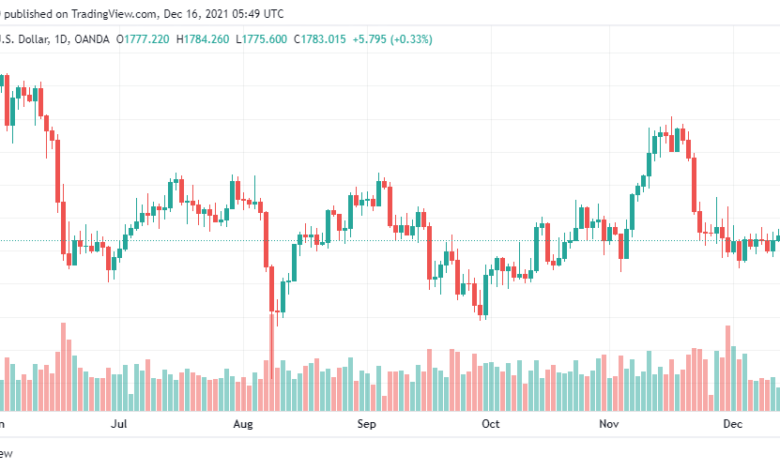Click the high price value H1784.260
Viewport: 780px width, 470px height.
click(x=202, y=39)
